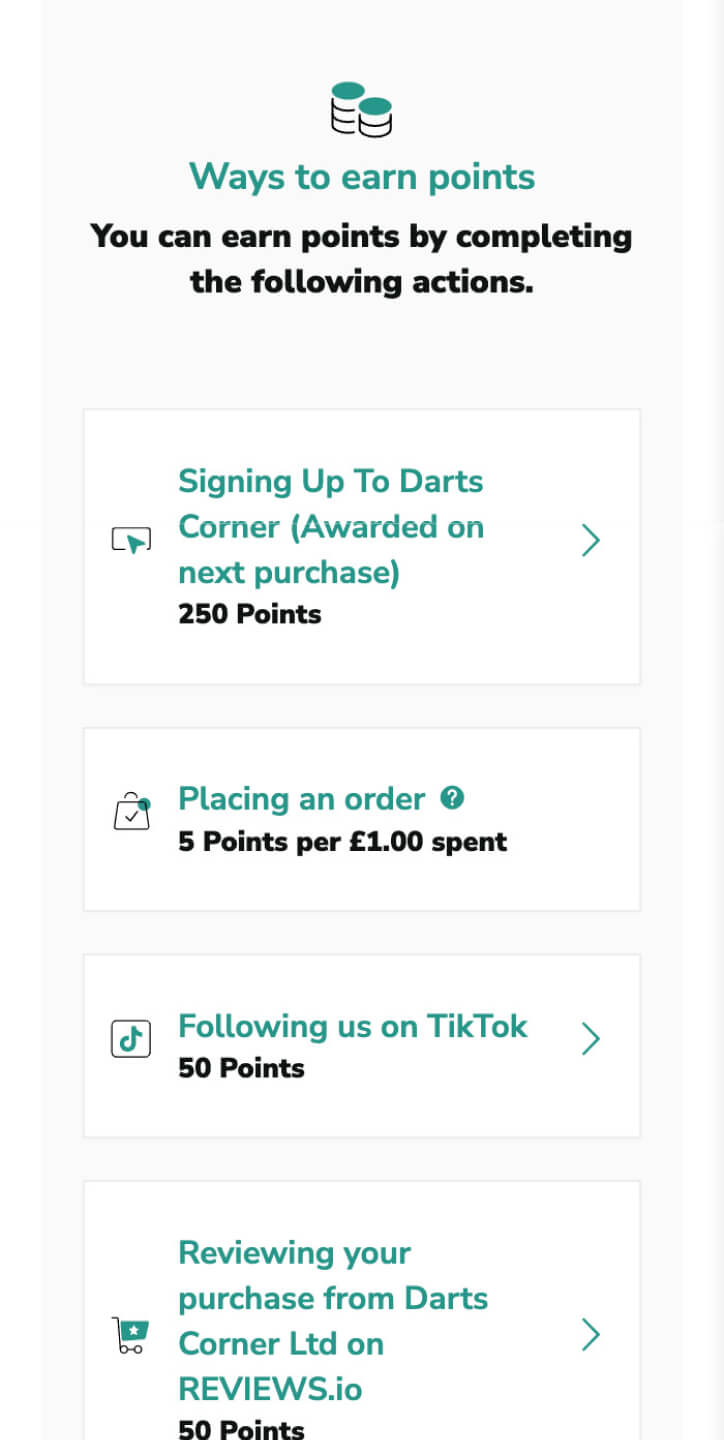The width and height of the screenshot is (724, 1440).
Task: Expand the Signing Up To Darts Corner chevron
Action: point(591,541)
